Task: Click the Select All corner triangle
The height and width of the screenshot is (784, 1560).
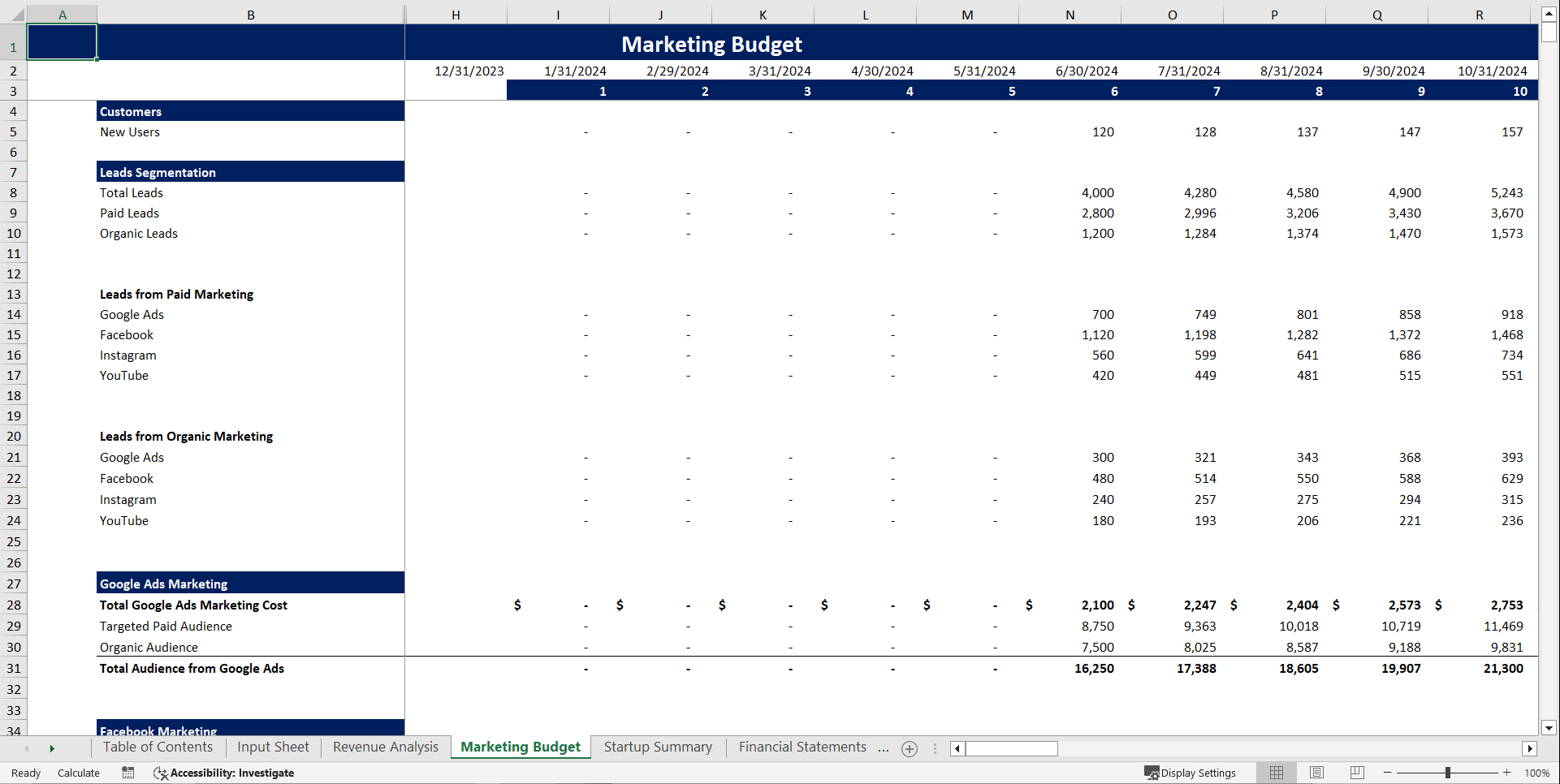Action: pos(18,15)
